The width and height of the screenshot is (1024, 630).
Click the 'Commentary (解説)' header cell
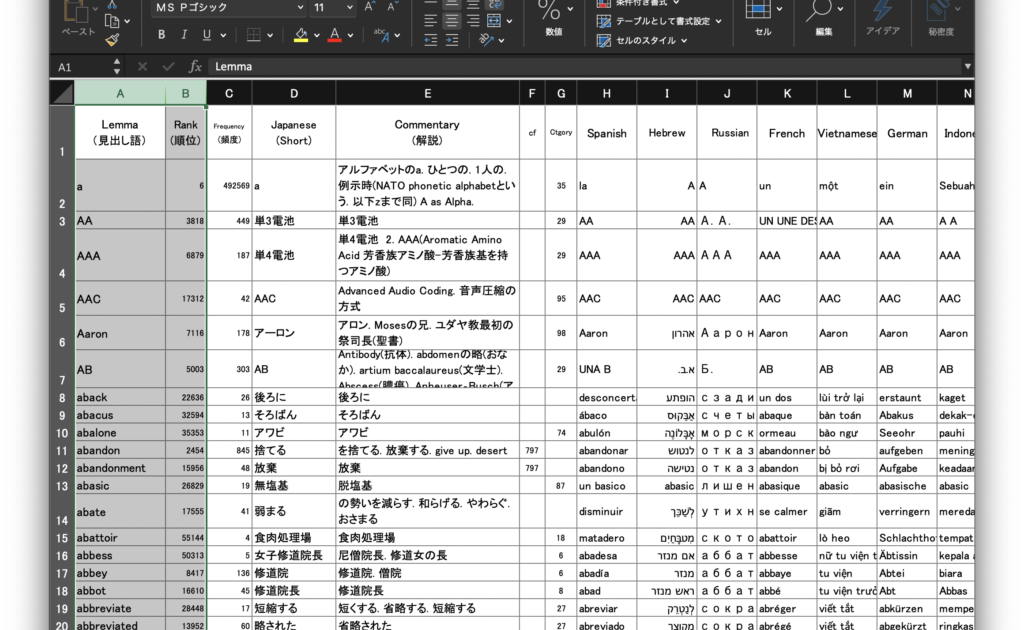(x=427, y=133)
